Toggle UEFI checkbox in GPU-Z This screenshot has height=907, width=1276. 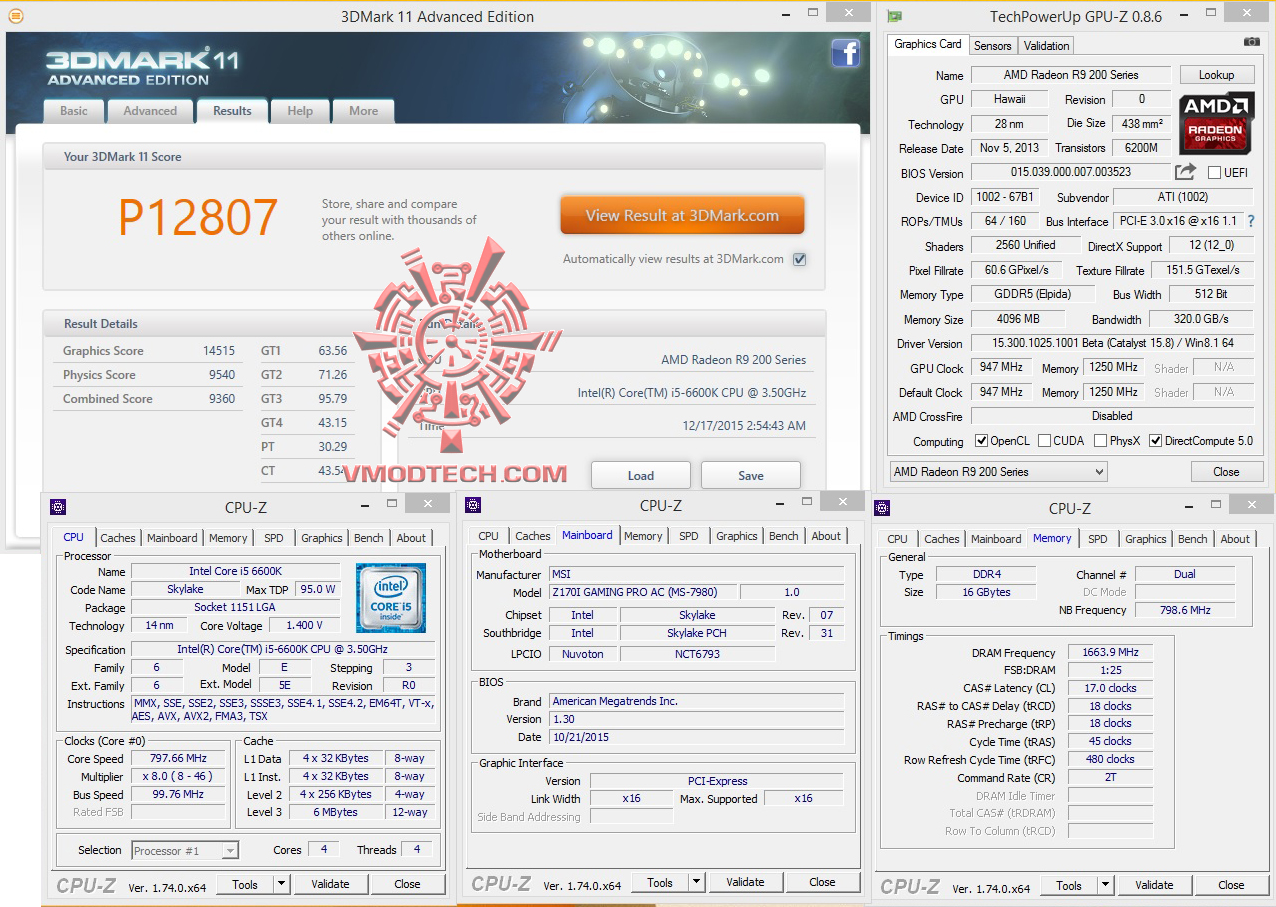click(x=1215, y=173)
